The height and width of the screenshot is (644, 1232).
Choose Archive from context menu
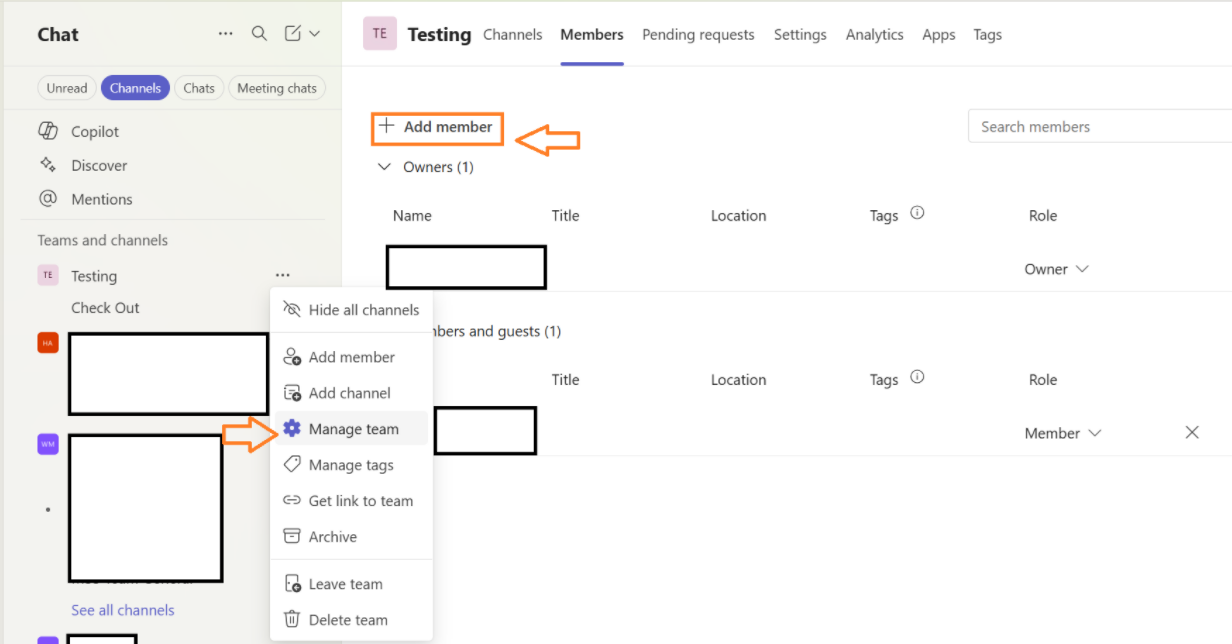(x=351, y=537)
